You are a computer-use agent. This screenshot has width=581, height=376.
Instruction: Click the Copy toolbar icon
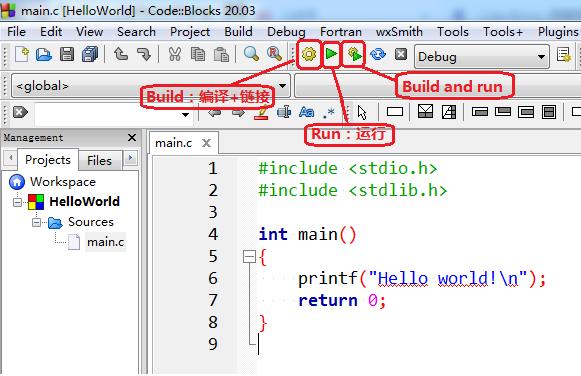(197, 54)
